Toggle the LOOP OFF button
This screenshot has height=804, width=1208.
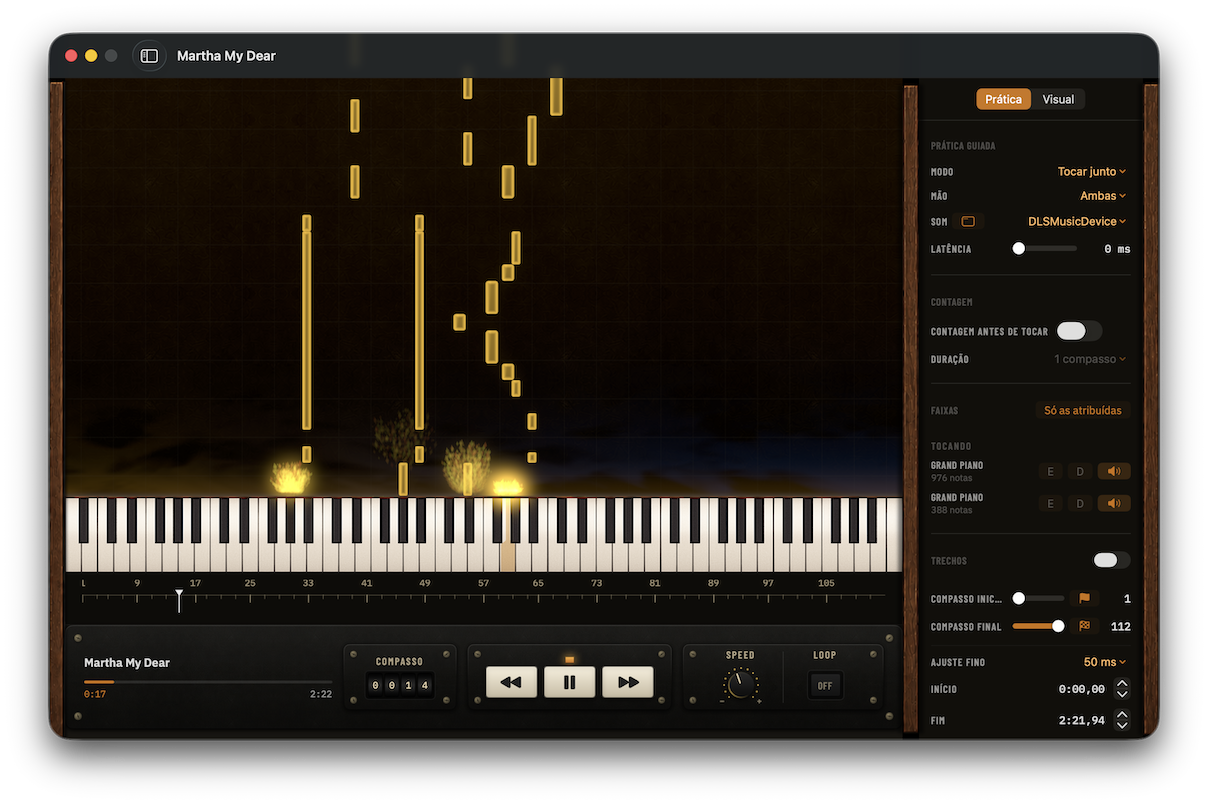click(825, 686)
